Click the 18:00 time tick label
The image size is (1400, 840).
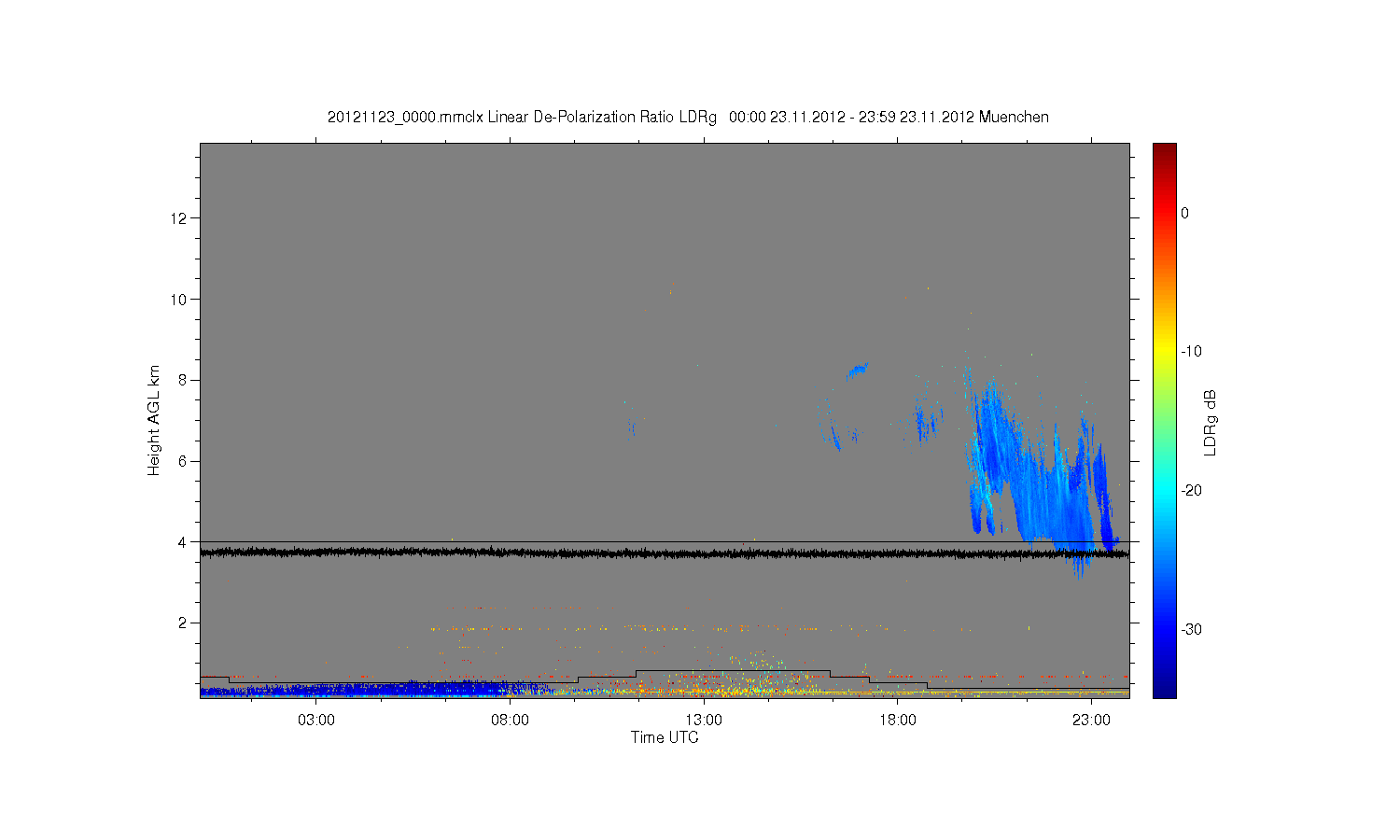point(898,721)
